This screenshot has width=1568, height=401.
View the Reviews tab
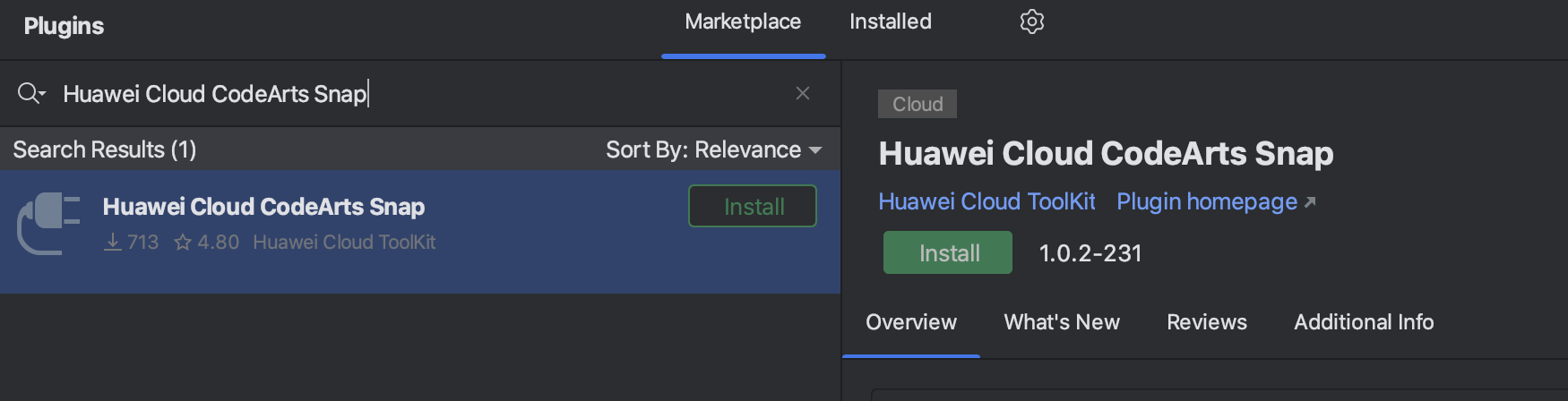pos(1206,322)
